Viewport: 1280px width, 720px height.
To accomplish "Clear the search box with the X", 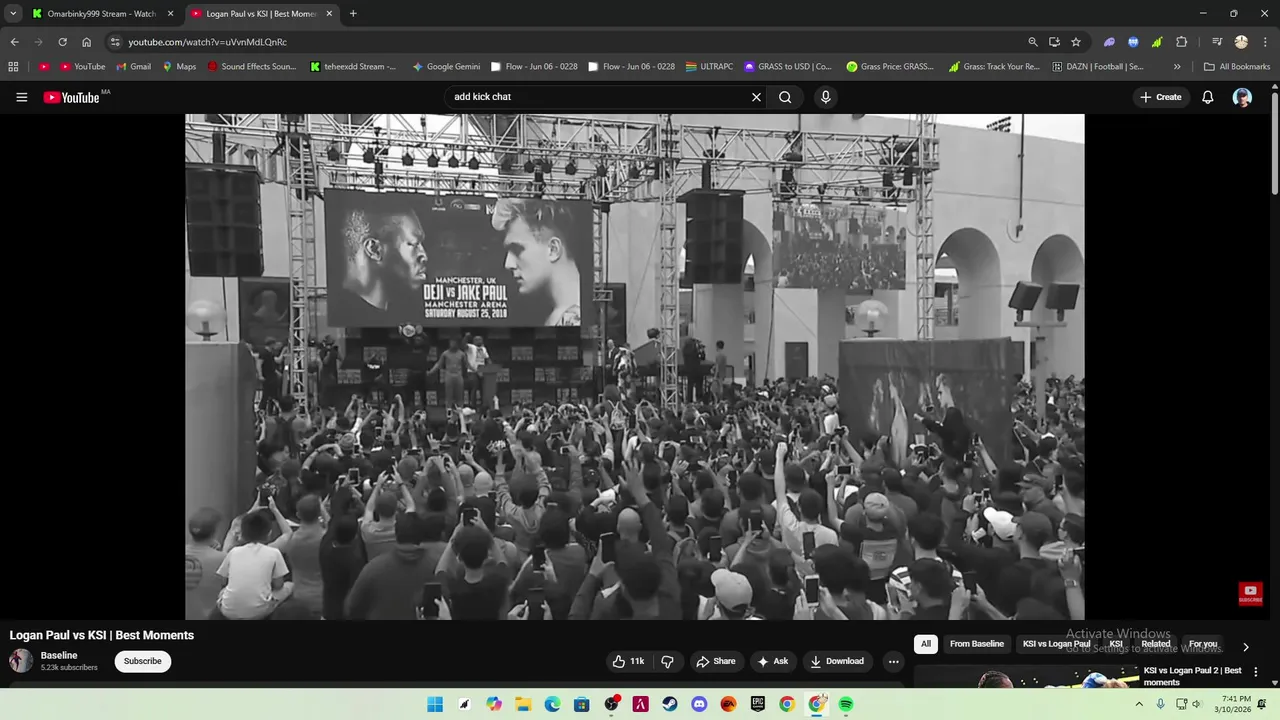I will coord(756,97).
